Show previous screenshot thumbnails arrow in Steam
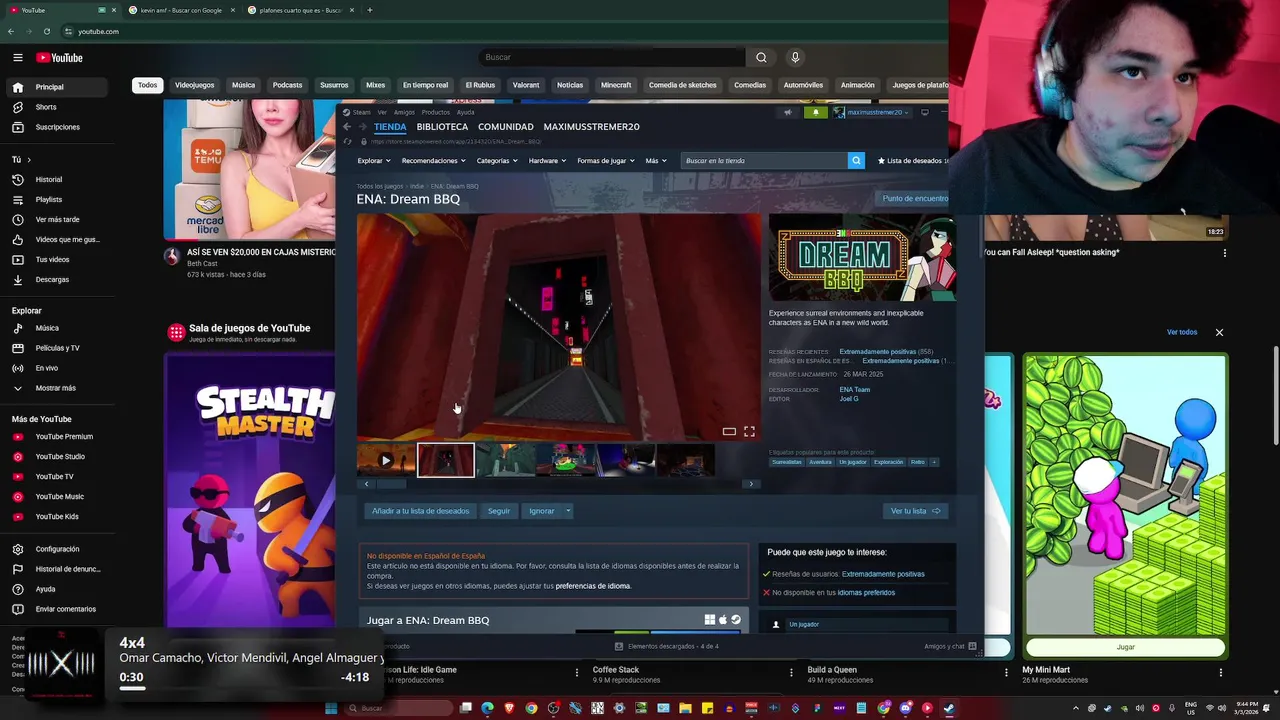Screen dimensions: 1280x720 [366, 484]
